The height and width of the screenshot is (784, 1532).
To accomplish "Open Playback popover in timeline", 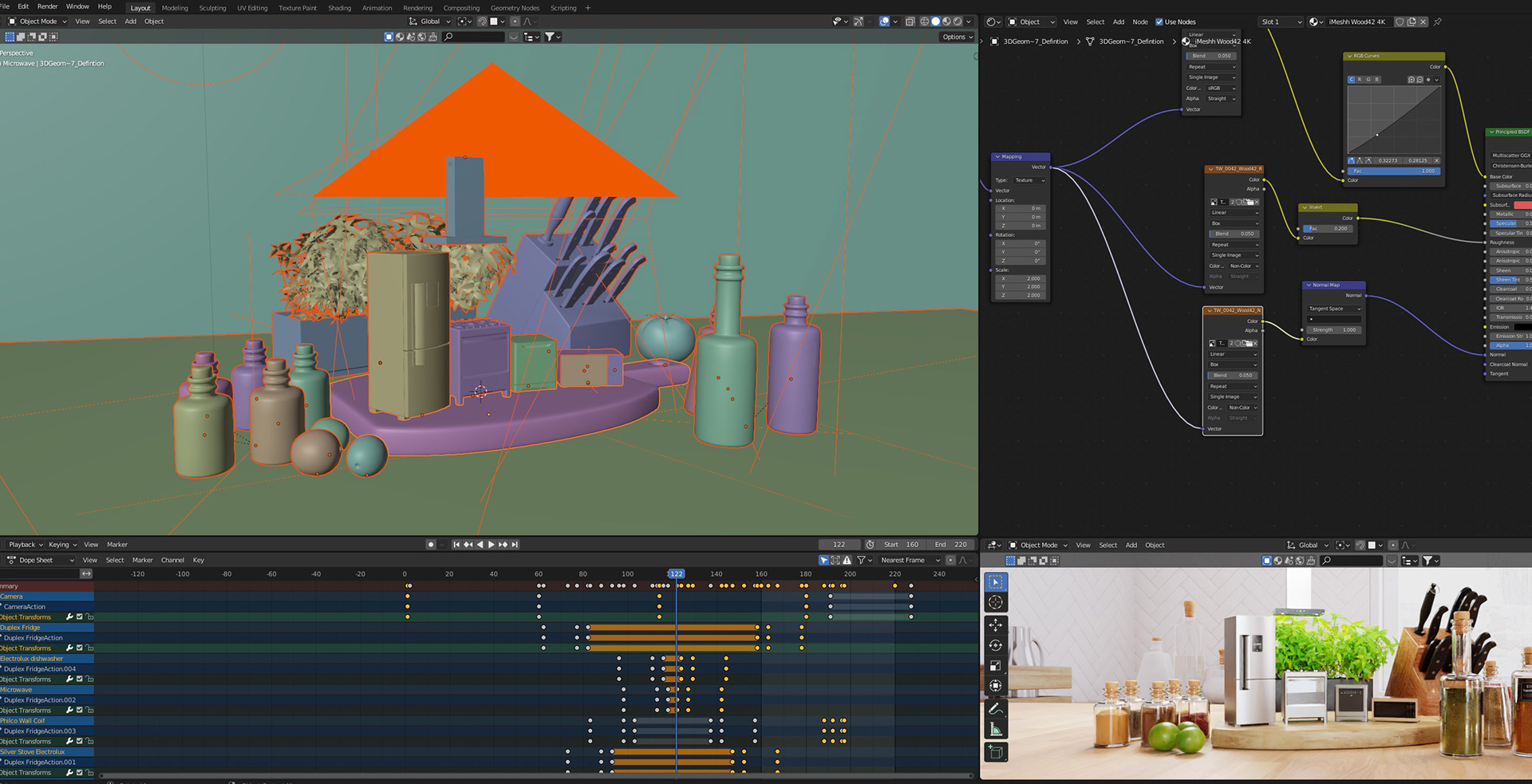I will (25, 545).
